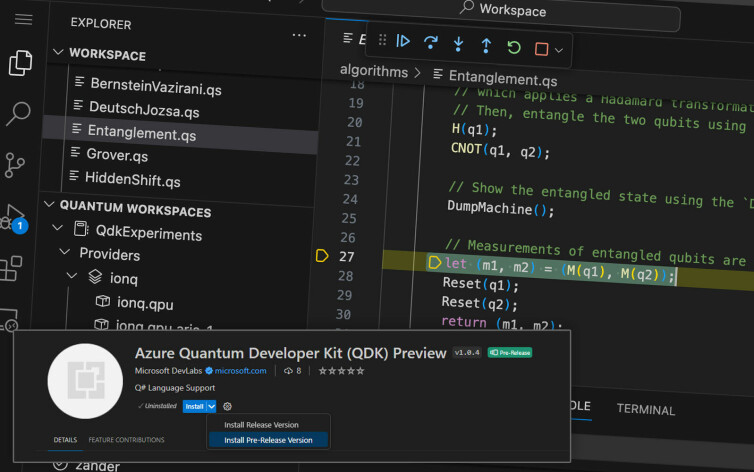Click the star rating of extension
This screenshot has height=472, width=754.
coord(341,371)
